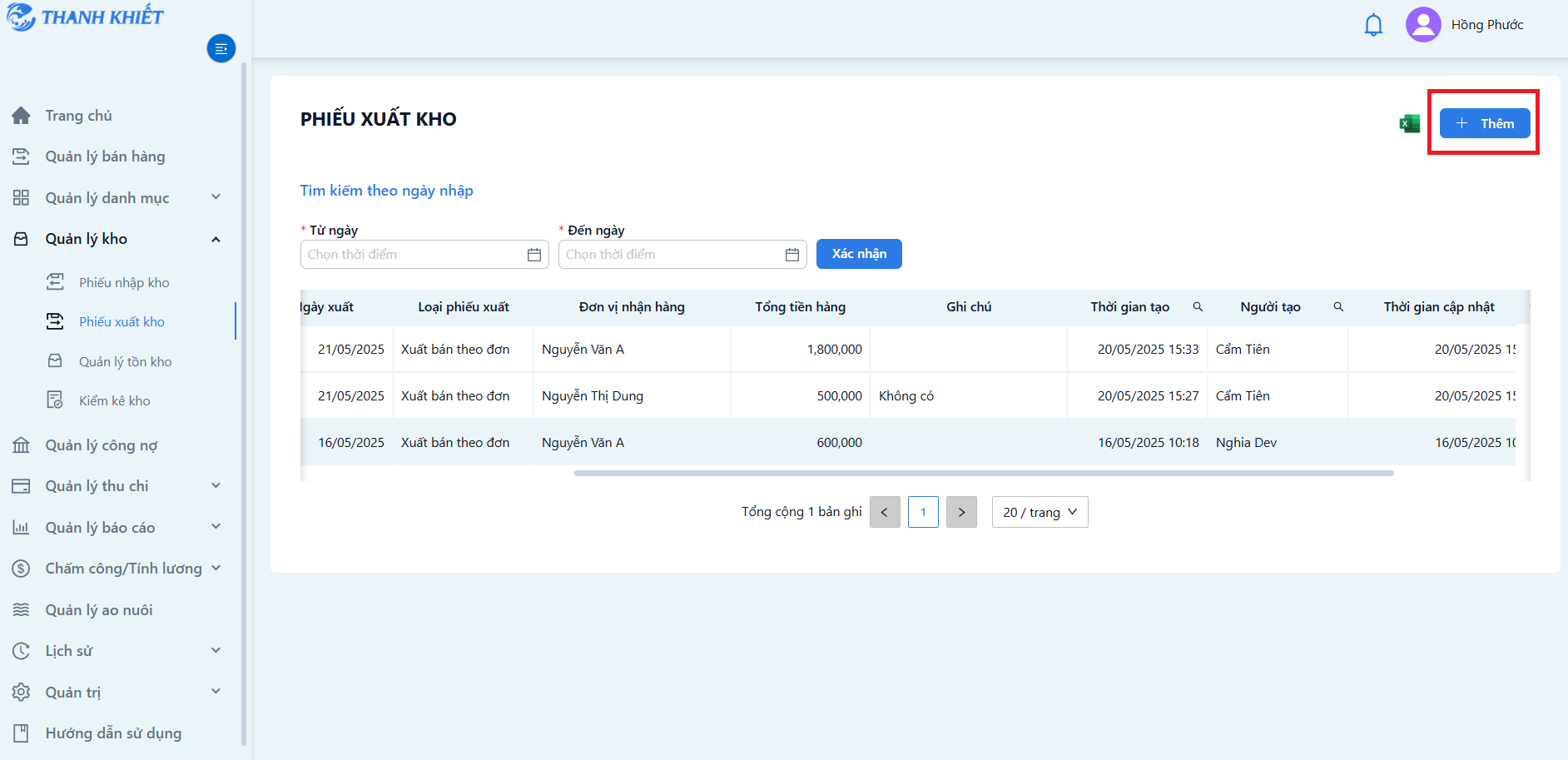Click the bank icon for Quản lý công nợ
This screenshot has width=1568, height=760.
(22, 445)
